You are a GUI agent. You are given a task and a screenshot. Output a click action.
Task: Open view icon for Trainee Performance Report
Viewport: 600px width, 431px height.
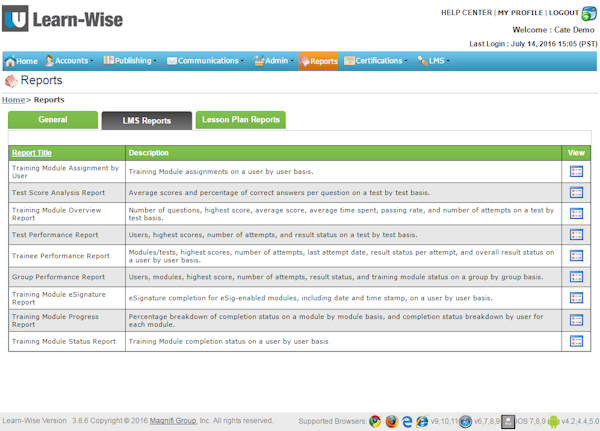coord(575,256)
